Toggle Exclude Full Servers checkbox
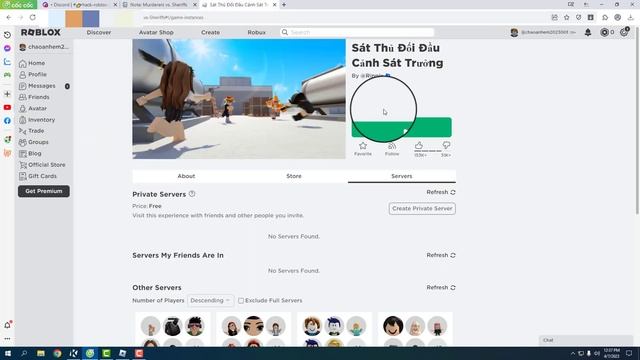 (x=241, y=300)
